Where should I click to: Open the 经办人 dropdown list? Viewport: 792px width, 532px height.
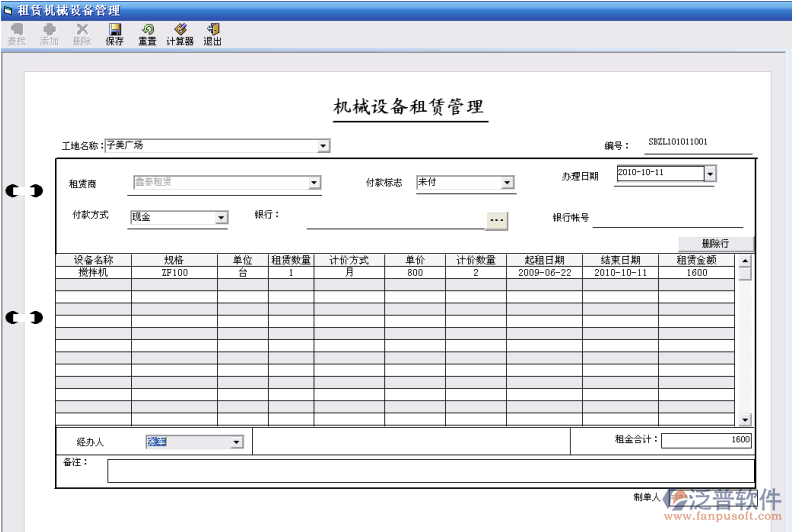237,442
